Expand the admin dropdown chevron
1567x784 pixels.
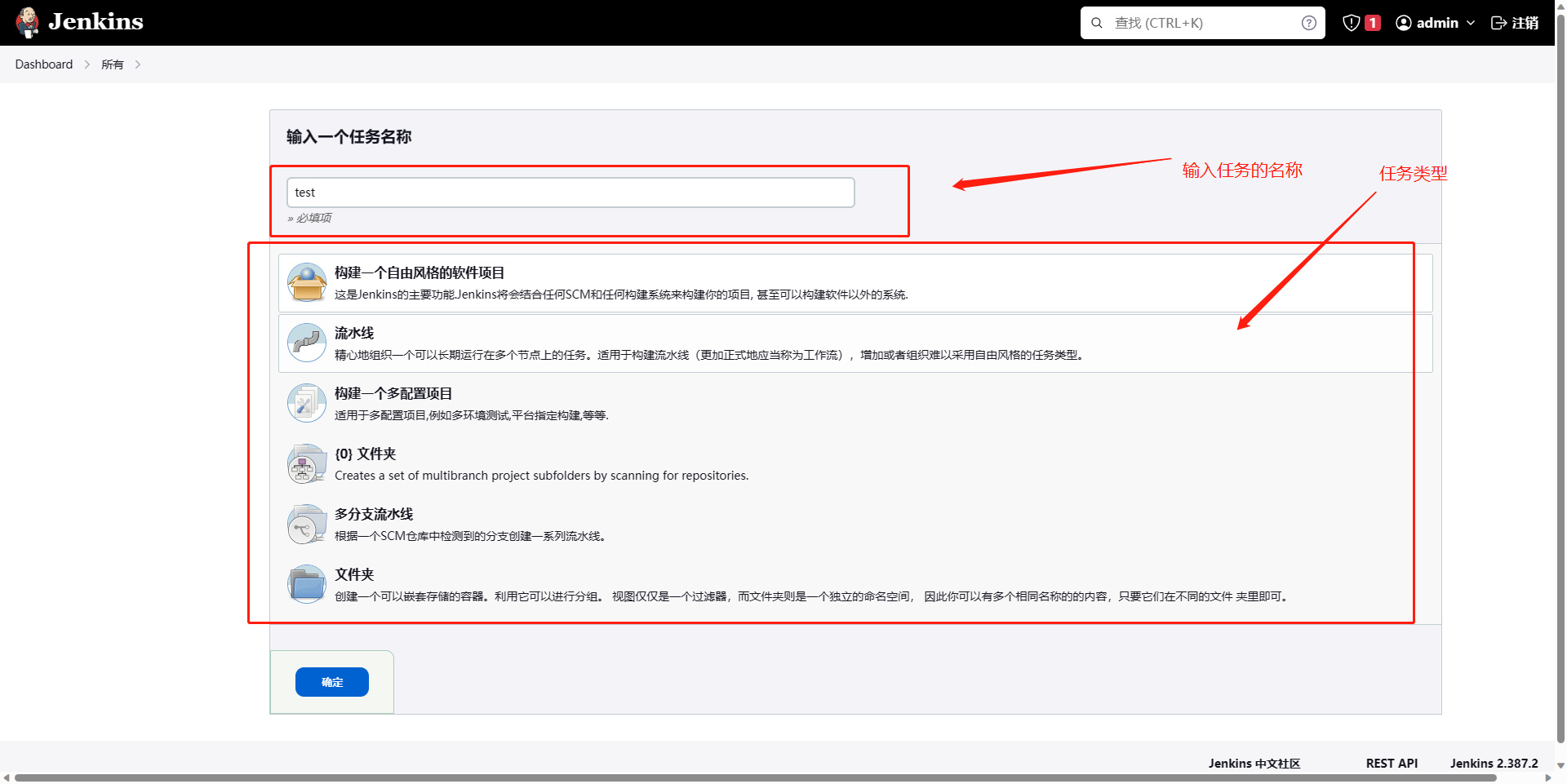(1471, 23)
